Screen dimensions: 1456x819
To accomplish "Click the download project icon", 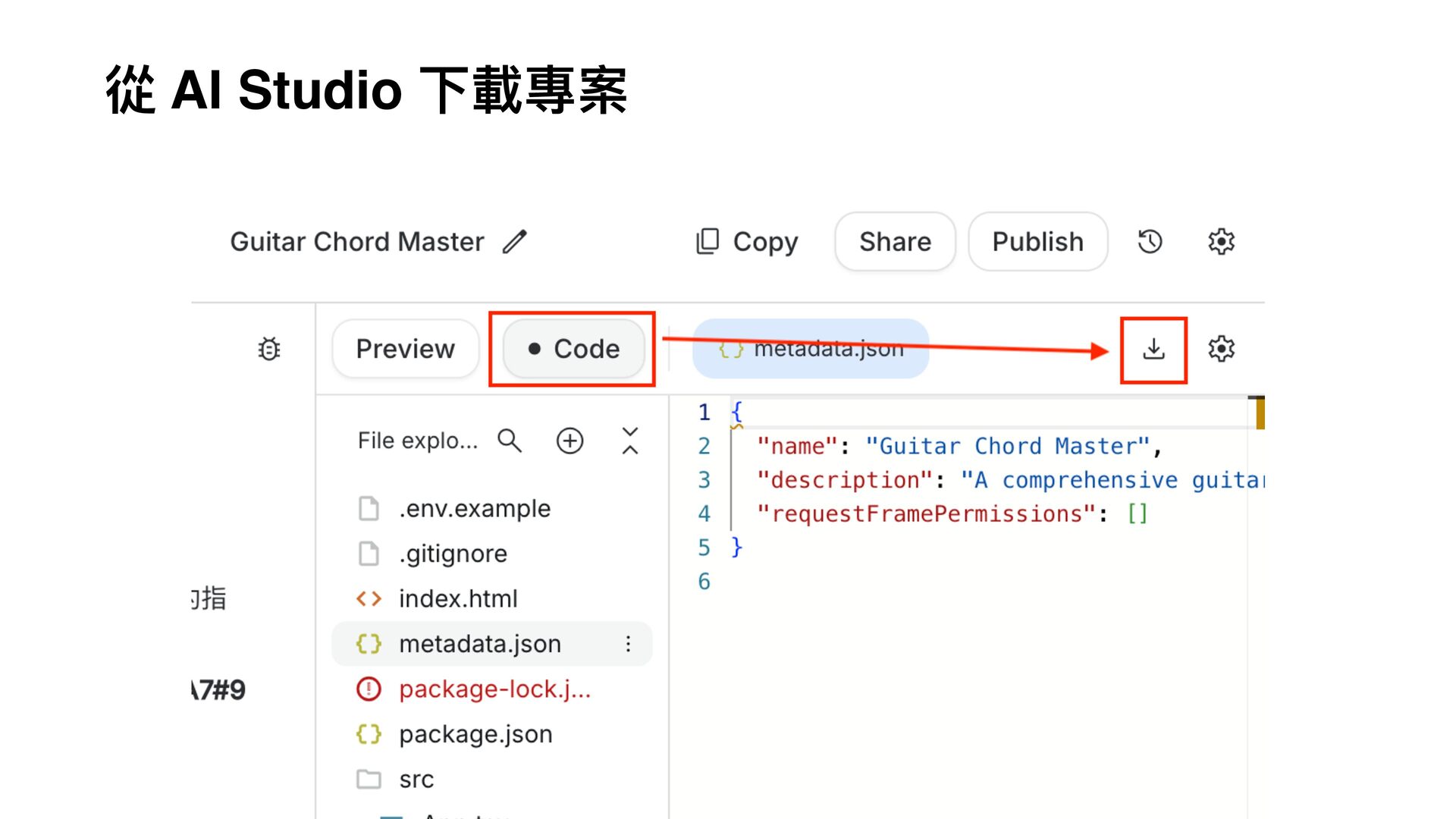I will point(1153,350).
